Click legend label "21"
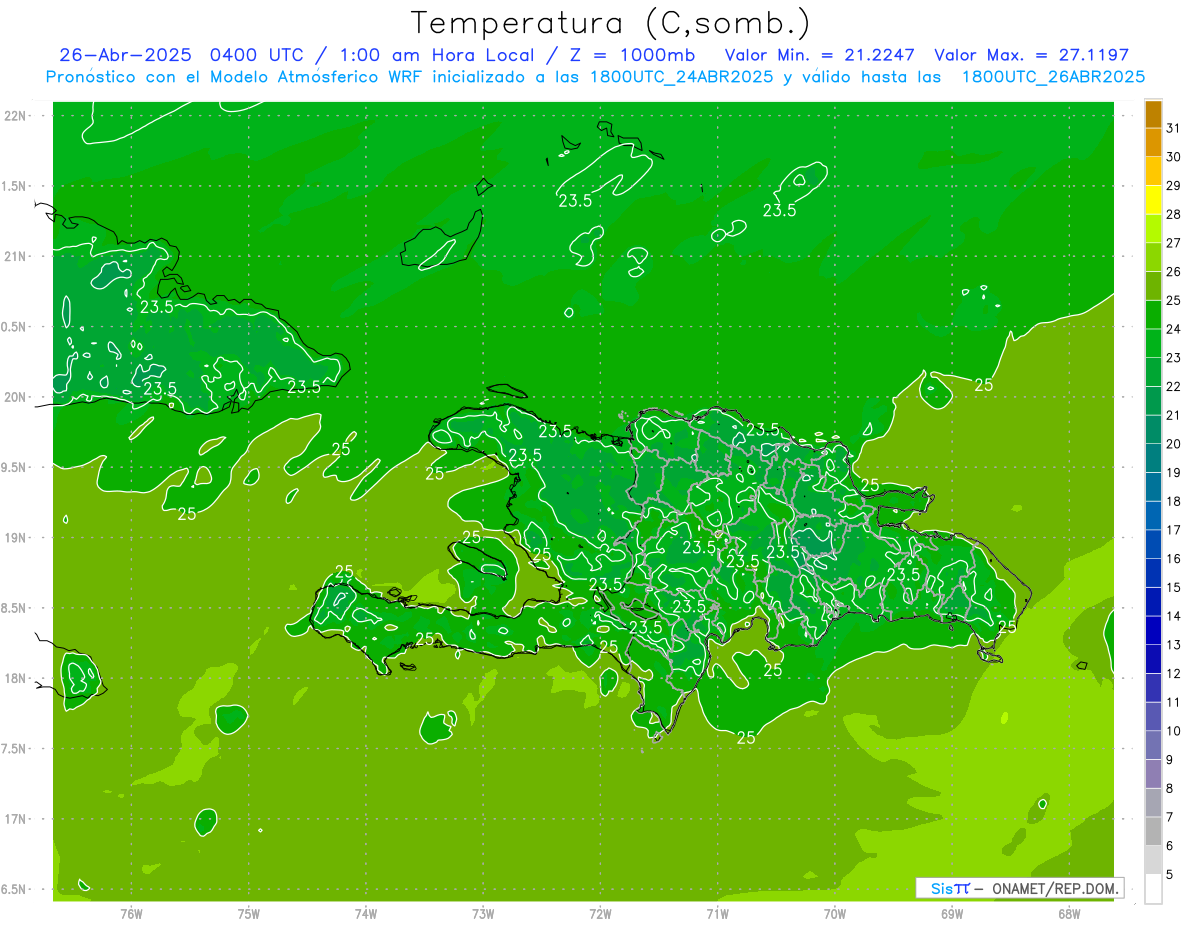1200x927 pixels. pos(1173,415)
